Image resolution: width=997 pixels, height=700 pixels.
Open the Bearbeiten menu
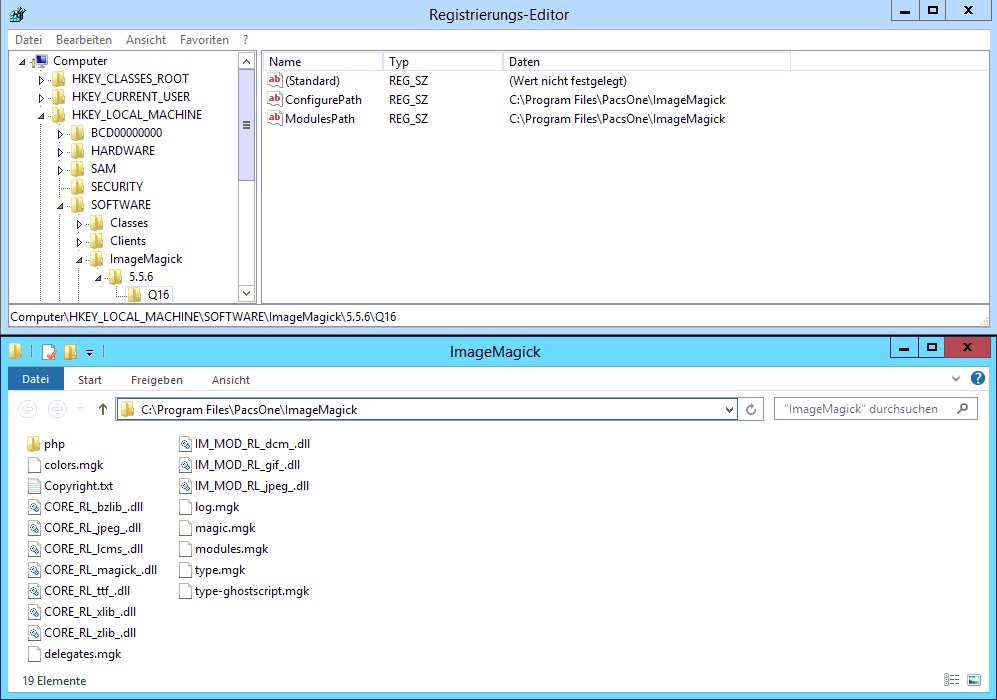click(x=84, y=39)
